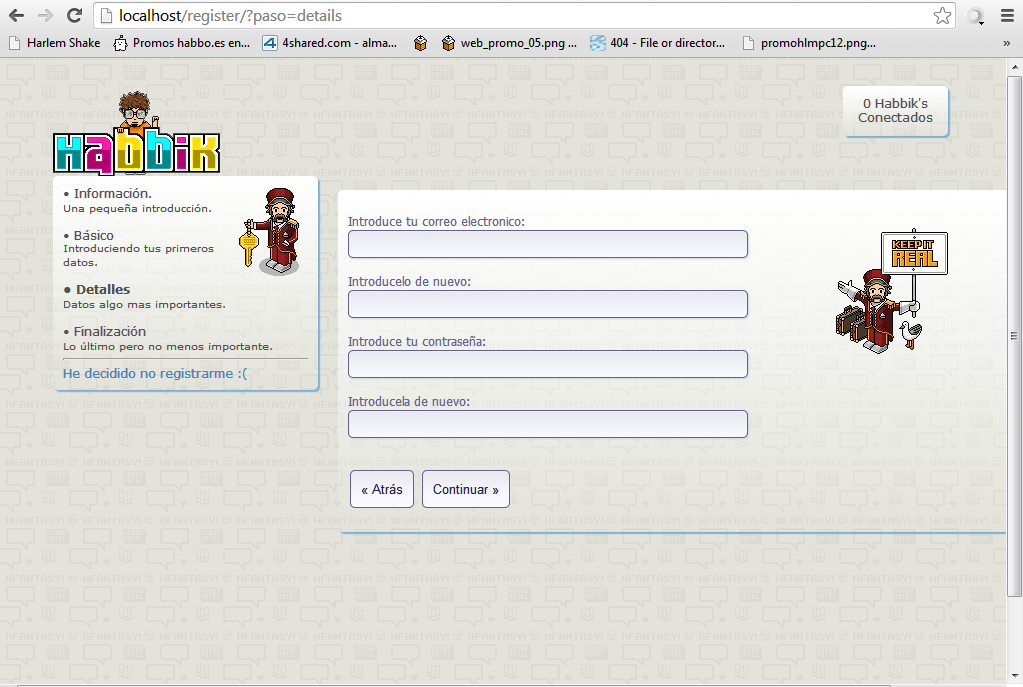Bookmark this page with the star icon
The width and height of the screenshot is (1023, 687).
[942, 16]
